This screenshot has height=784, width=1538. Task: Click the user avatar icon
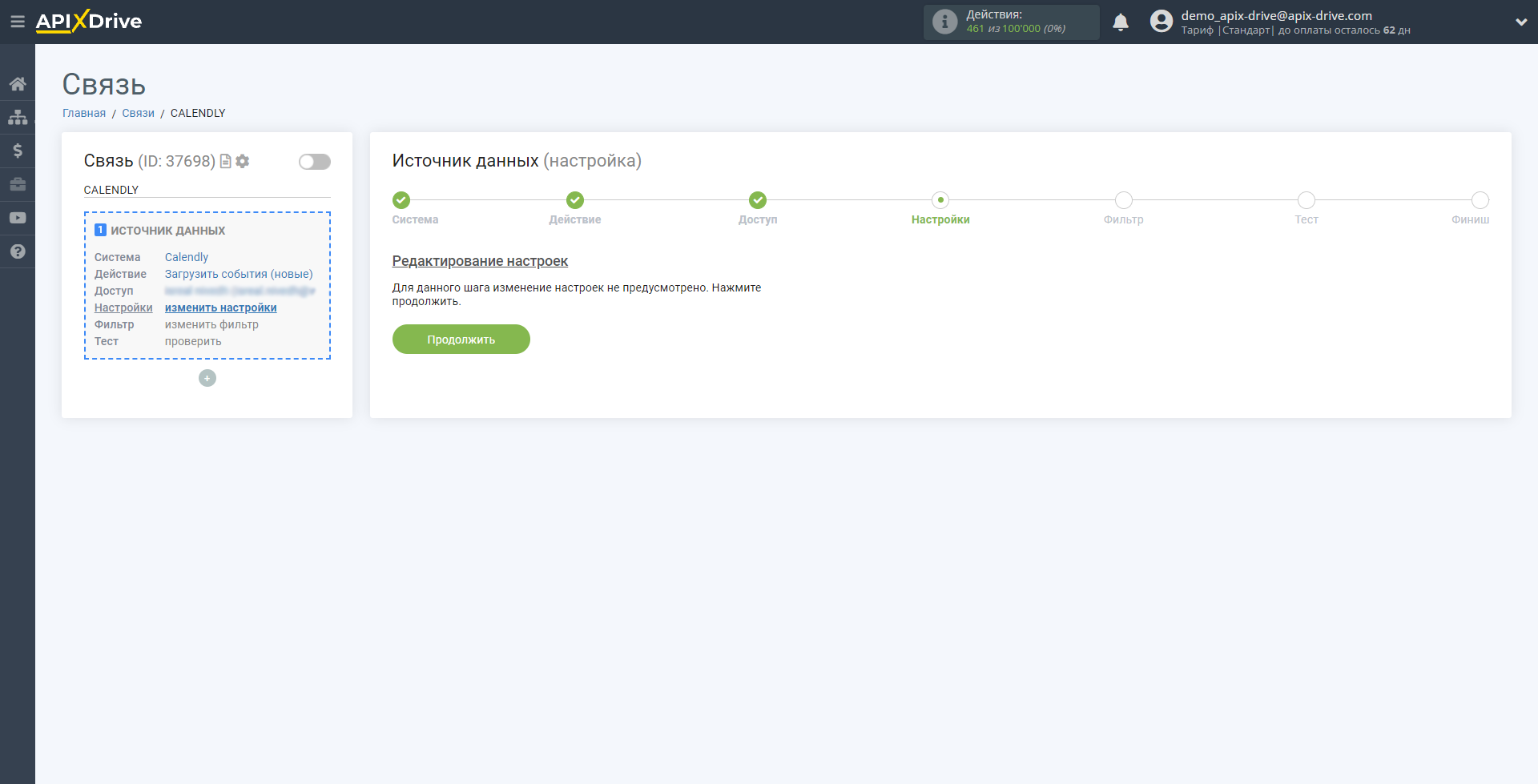pyautogui.click(x=1162, y=22)
